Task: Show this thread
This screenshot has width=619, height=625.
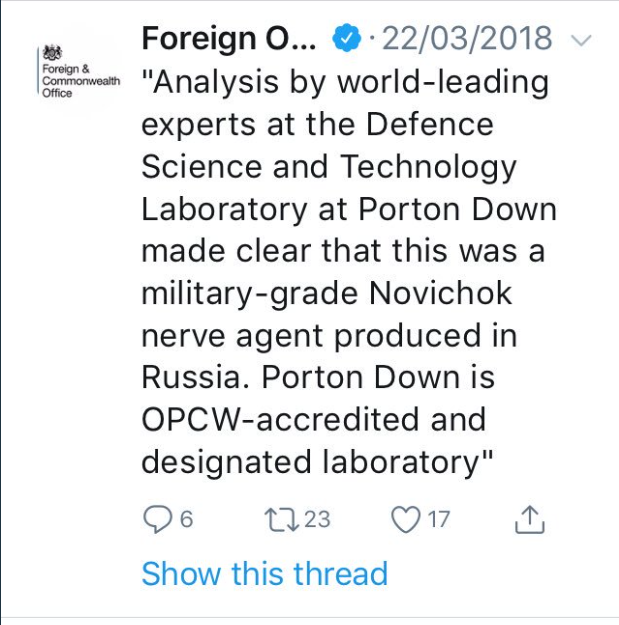Action: click(x=264, y=574)
